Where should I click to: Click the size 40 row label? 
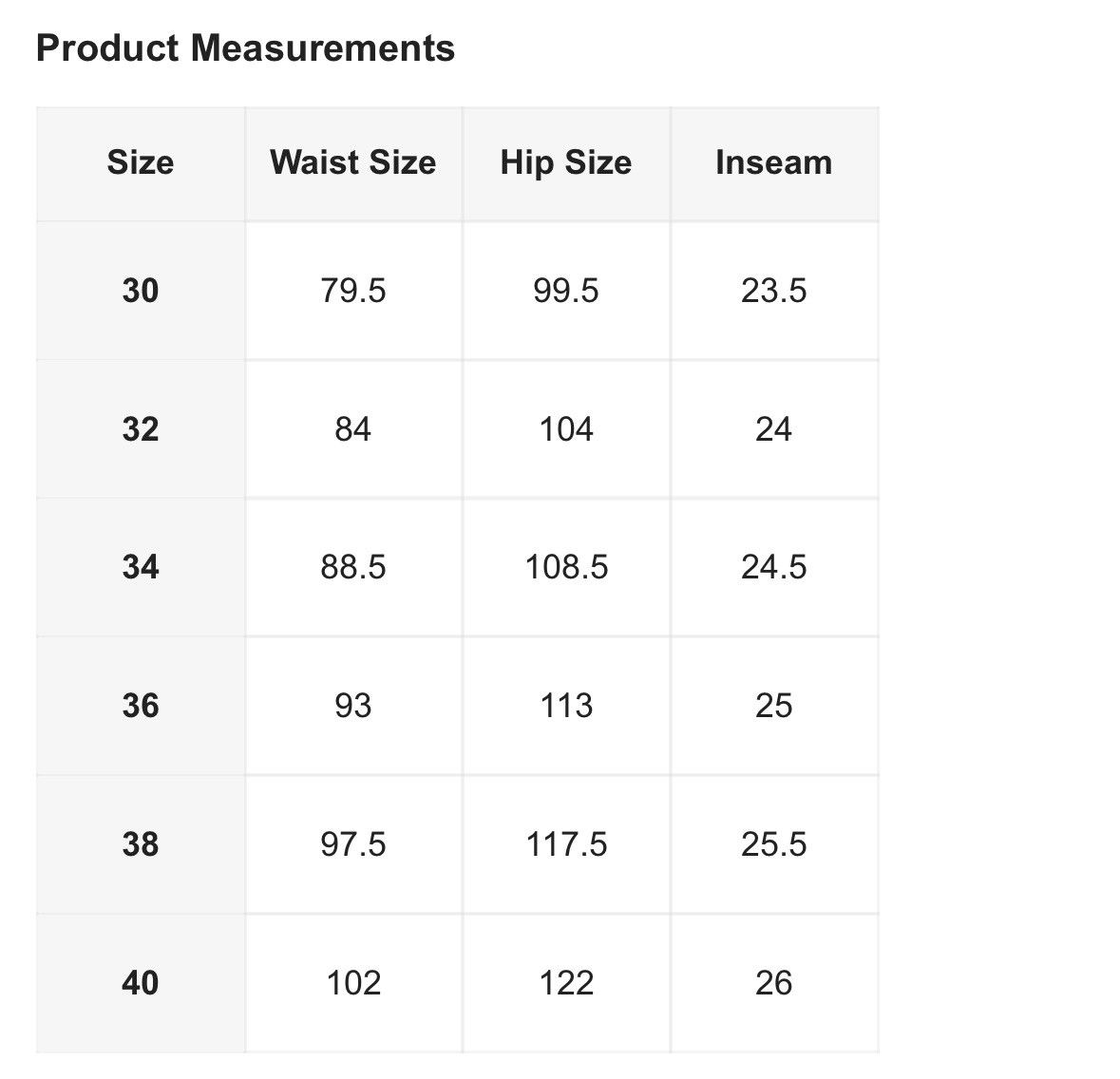pyautogui.click(x=141, y=983)
